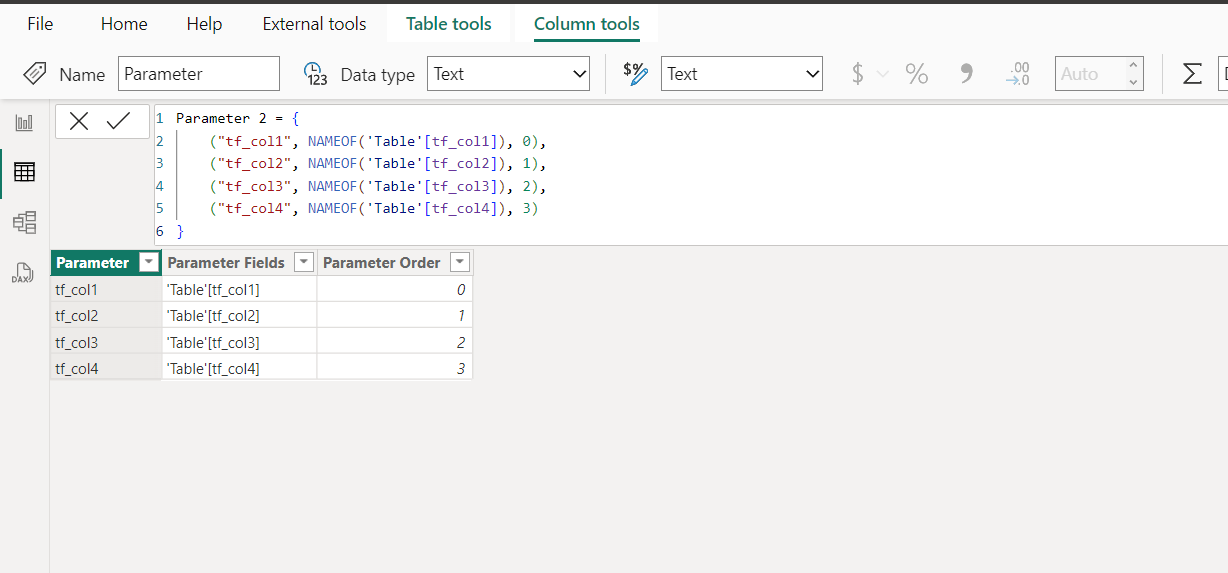
Task: Select the Parameter Order column header
Action: tap(381, 263)
